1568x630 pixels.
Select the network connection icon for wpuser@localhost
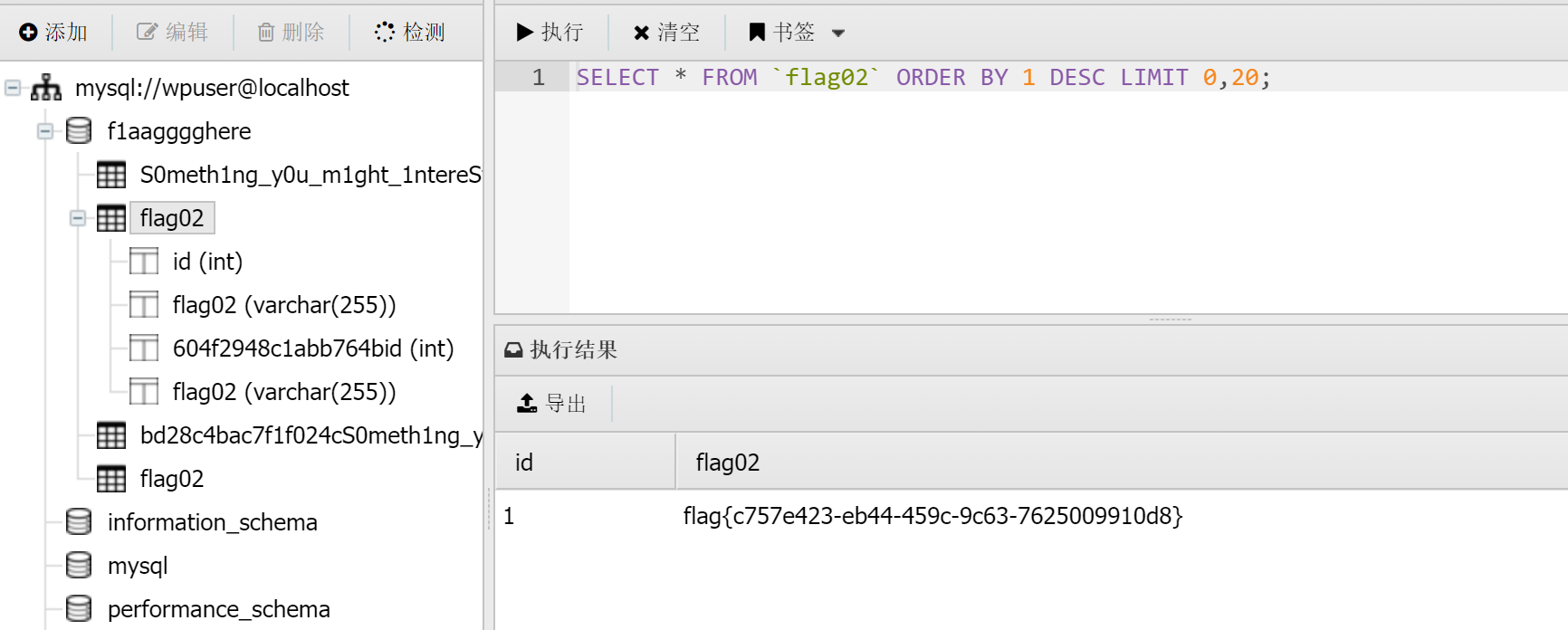[46, 88]
